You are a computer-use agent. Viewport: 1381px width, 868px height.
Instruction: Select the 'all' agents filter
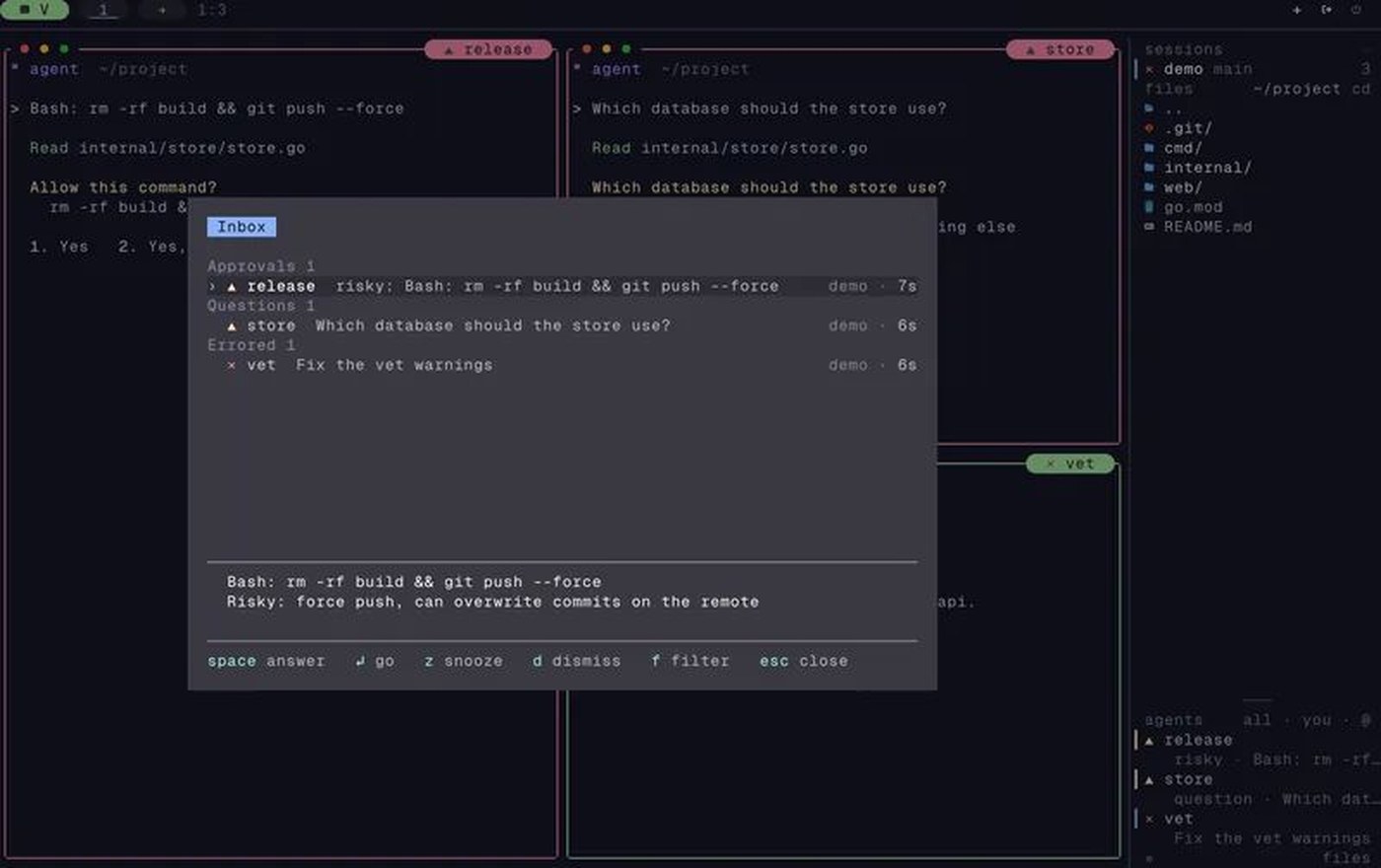coord(1257,720)
